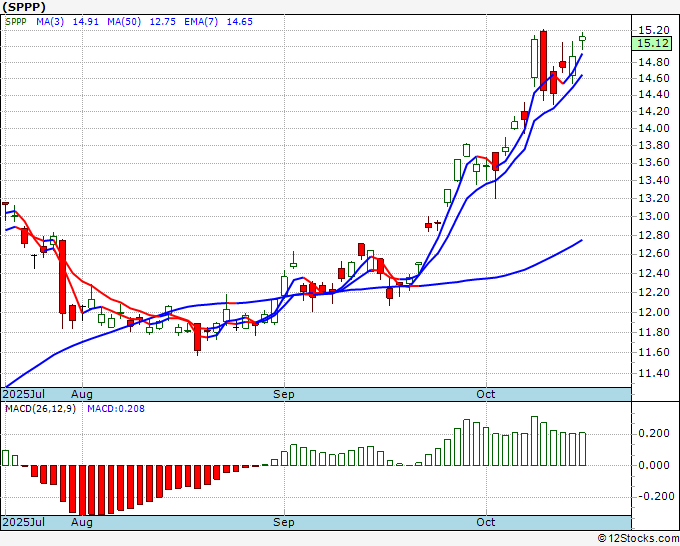
Task: Click the MACD:0.208 value label
Action: click(x=116, y=409)
